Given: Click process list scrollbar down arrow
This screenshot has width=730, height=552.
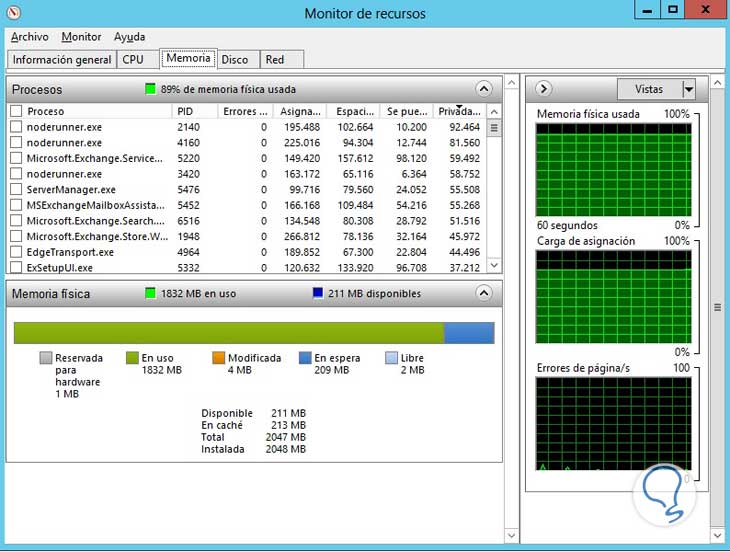Looking at the screenshot, I should point(494,265).
